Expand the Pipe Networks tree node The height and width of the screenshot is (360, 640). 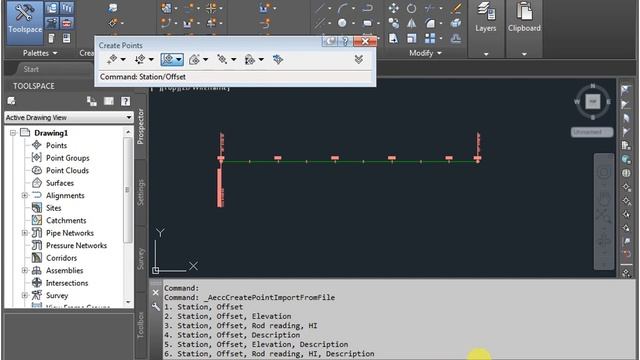pos(24,233)
